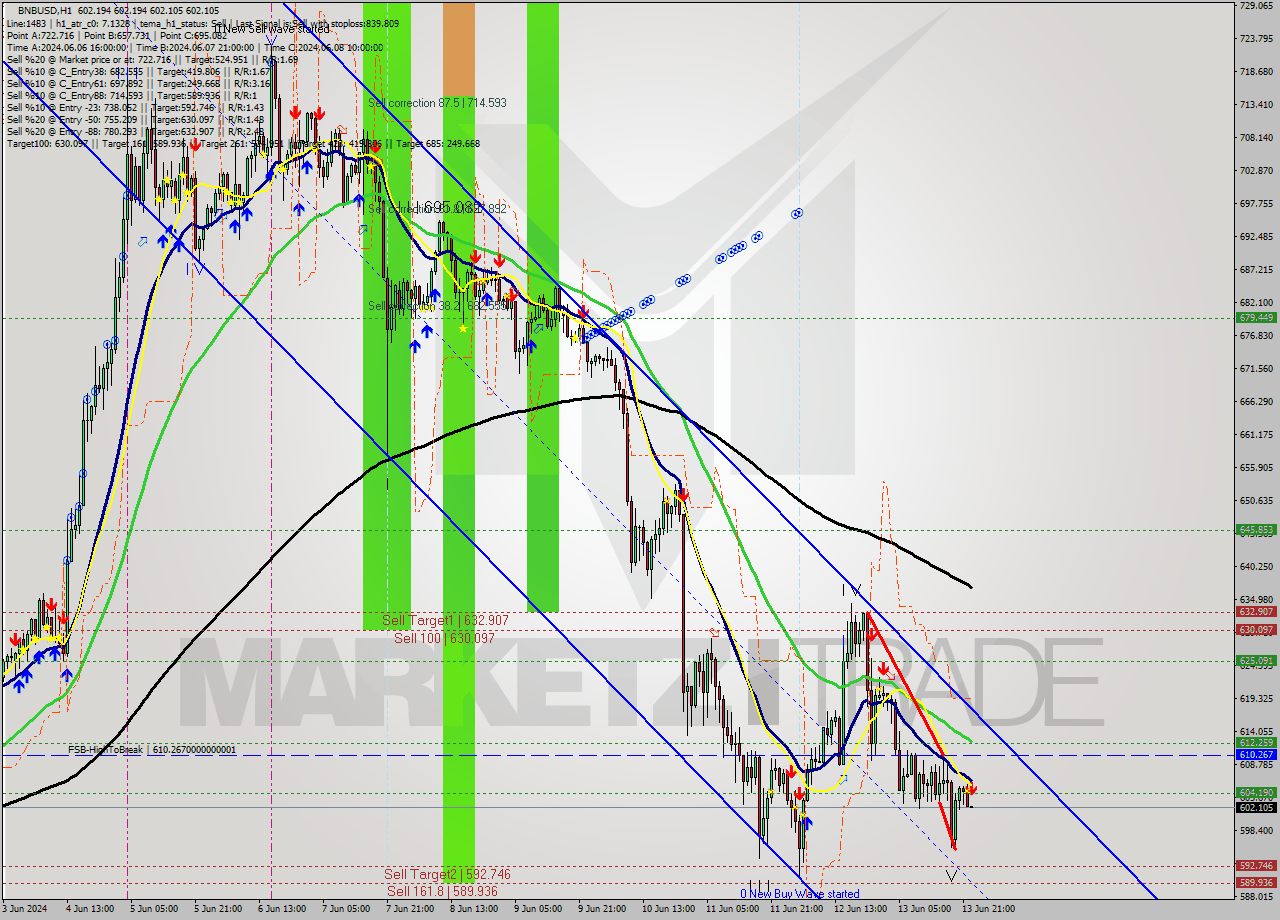The image size is (1280, 920).
Task: Click the BNBUSD,H1 chart title
Action: pyautogui.click(x=46, y=10)
